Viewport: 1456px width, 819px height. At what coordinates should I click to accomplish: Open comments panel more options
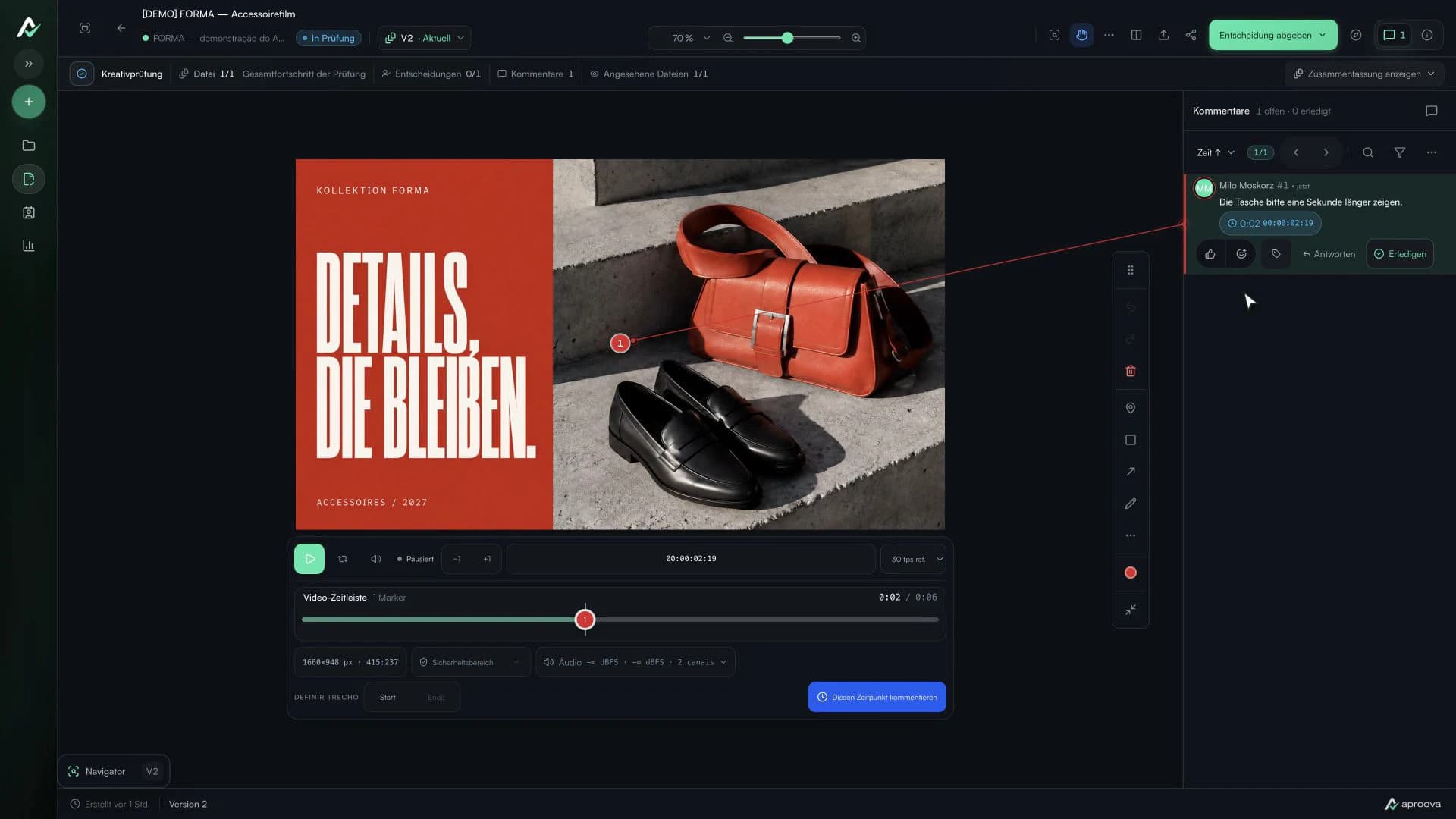click(x=1431, y=152)
